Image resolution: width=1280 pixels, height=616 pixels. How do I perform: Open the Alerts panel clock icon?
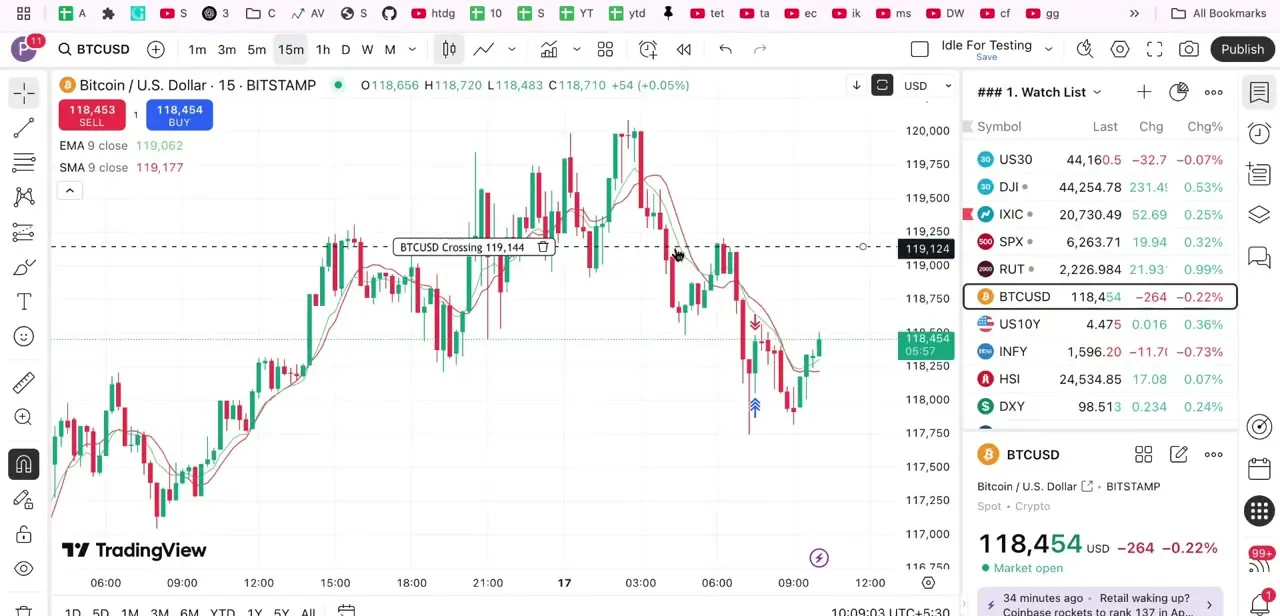1259,133
